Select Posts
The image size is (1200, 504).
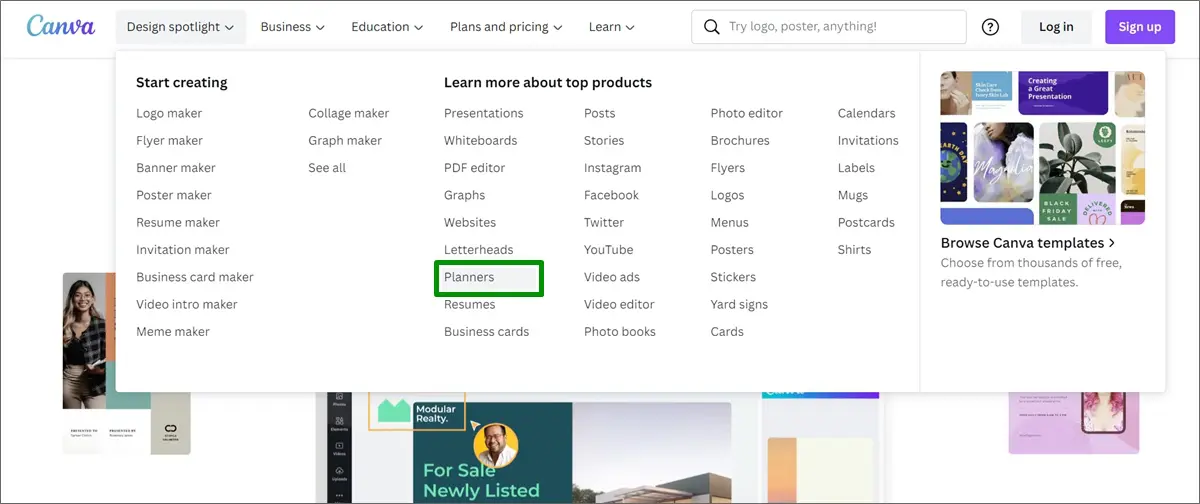coord(600,113)
